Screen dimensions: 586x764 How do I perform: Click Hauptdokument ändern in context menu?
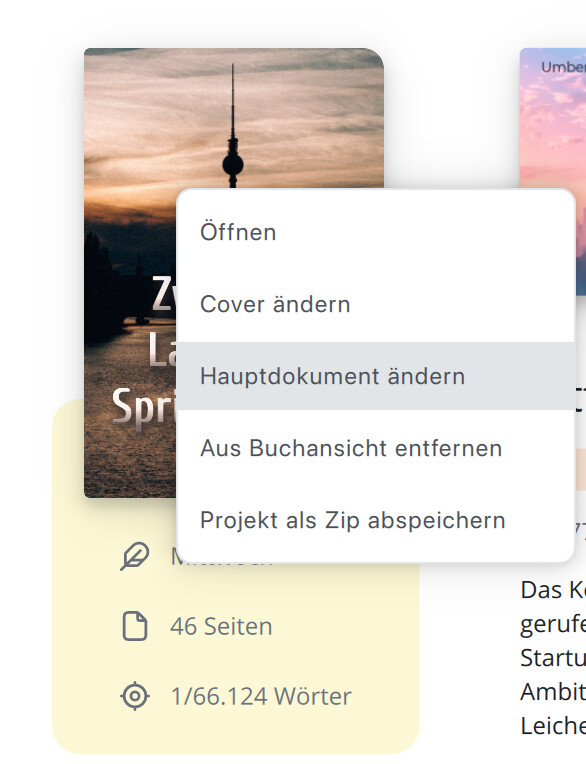click(376, 376)
